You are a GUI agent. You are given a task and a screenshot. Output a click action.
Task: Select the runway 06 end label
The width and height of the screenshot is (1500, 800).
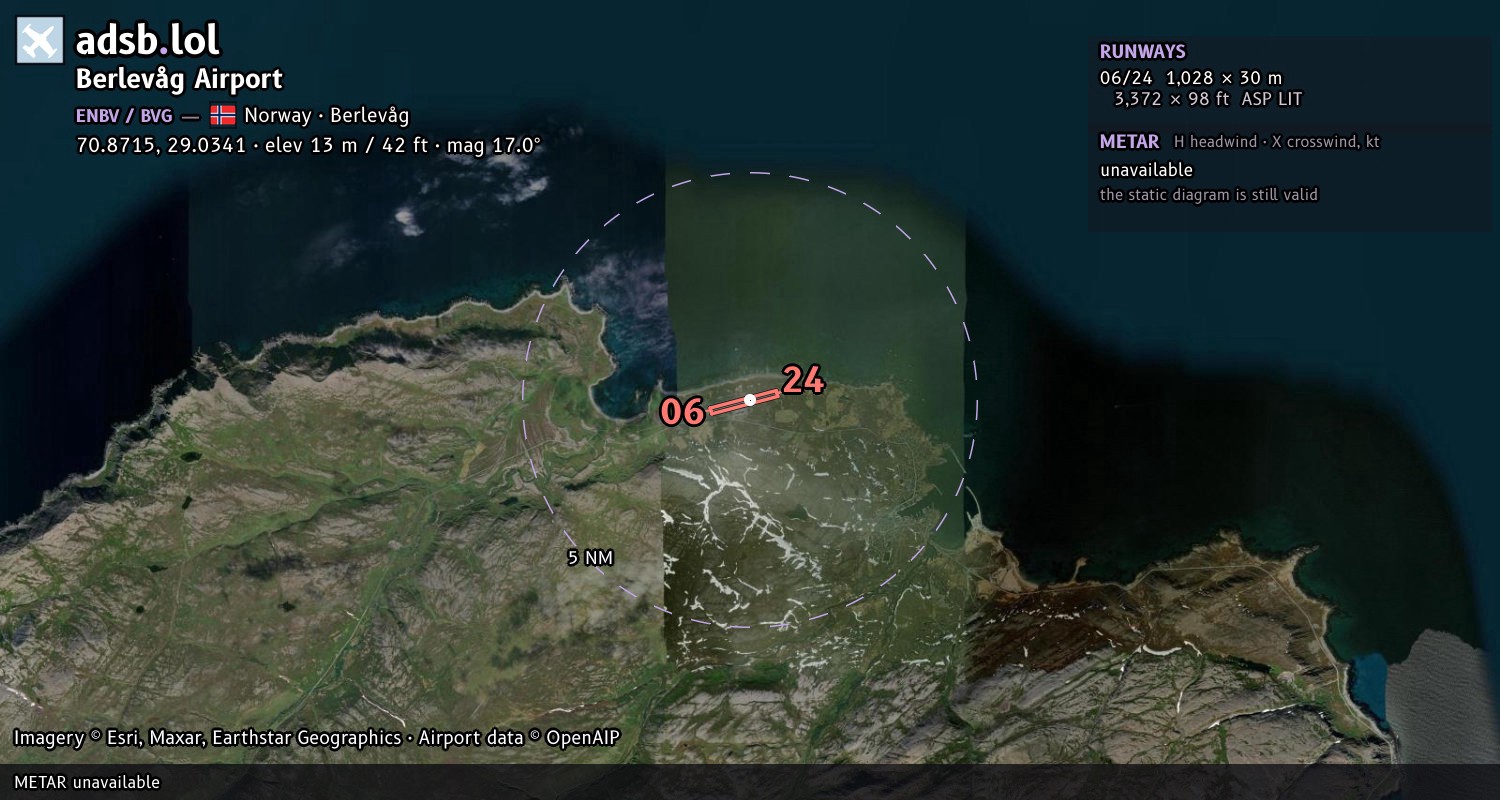(683, 412)
